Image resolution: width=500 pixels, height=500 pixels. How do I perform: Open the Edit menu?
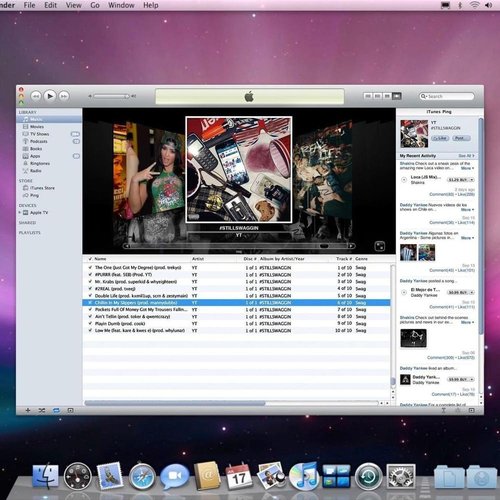(50, 5)
